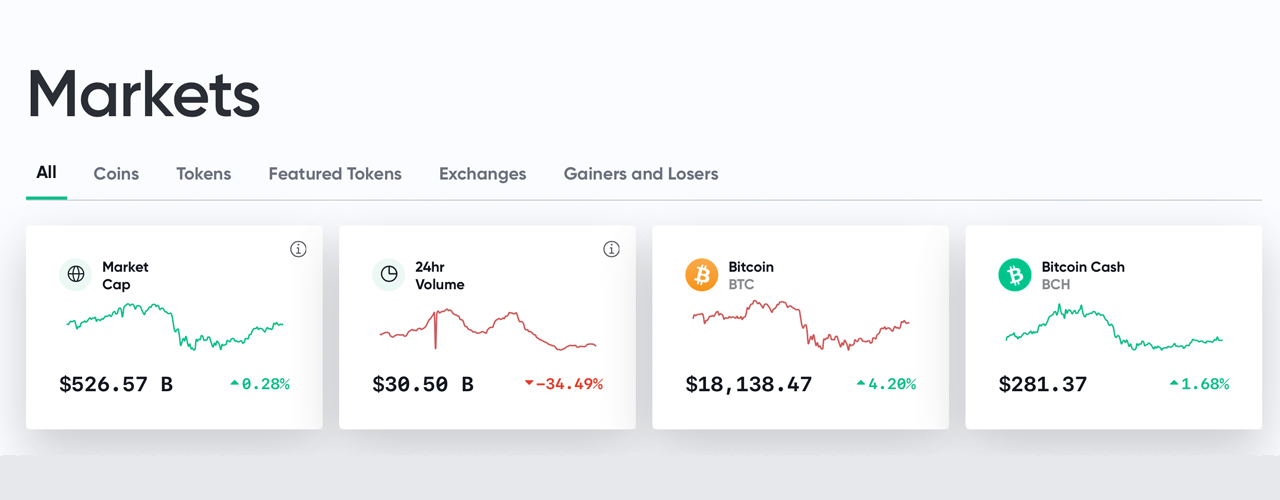
Task: Click the Bitcoin Cash BCH name link
Action: pos(1083,275)
